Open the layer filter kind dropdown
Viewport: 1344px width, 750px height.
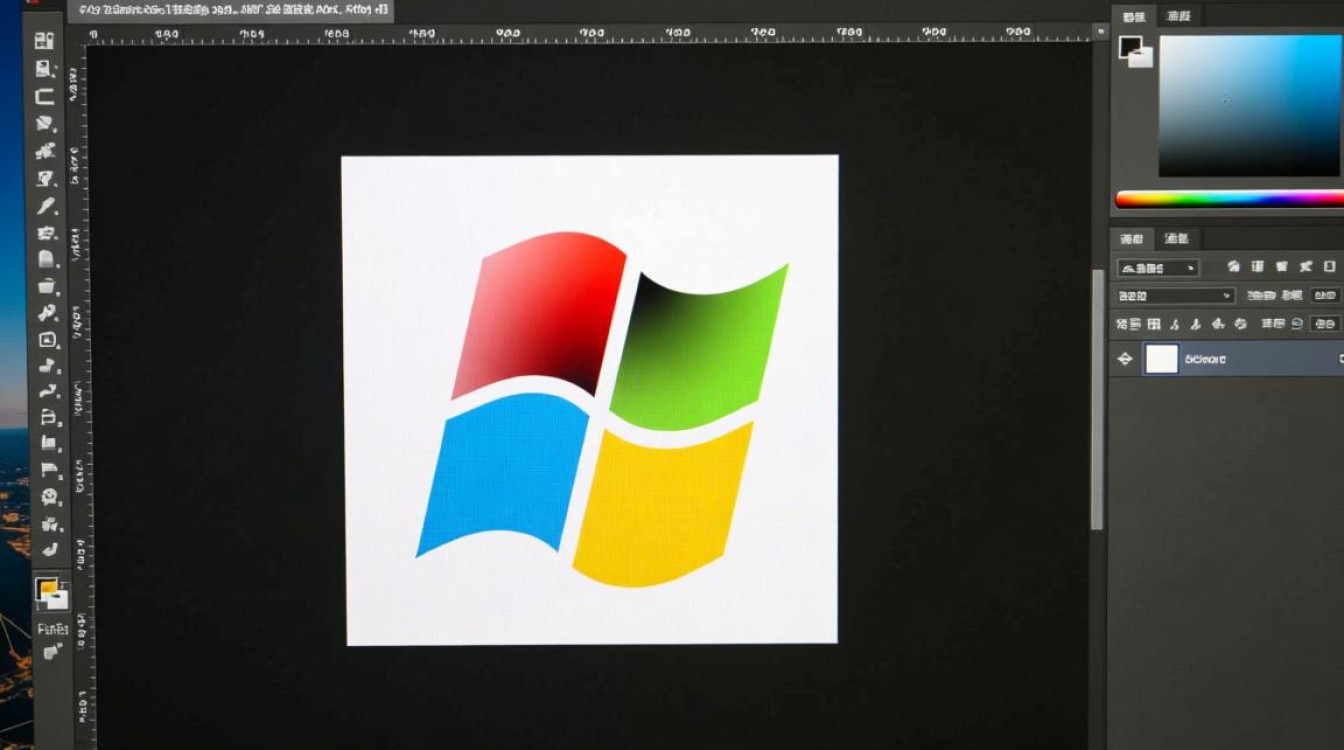1157,268
